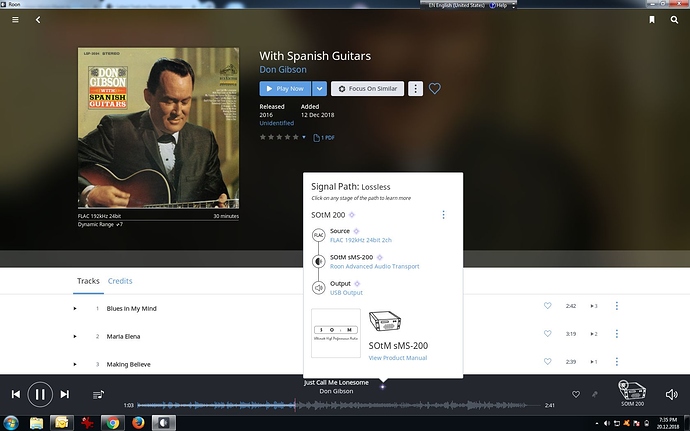
Task: Play track Maria Elena arrow
Action: (x=75, y=336)
